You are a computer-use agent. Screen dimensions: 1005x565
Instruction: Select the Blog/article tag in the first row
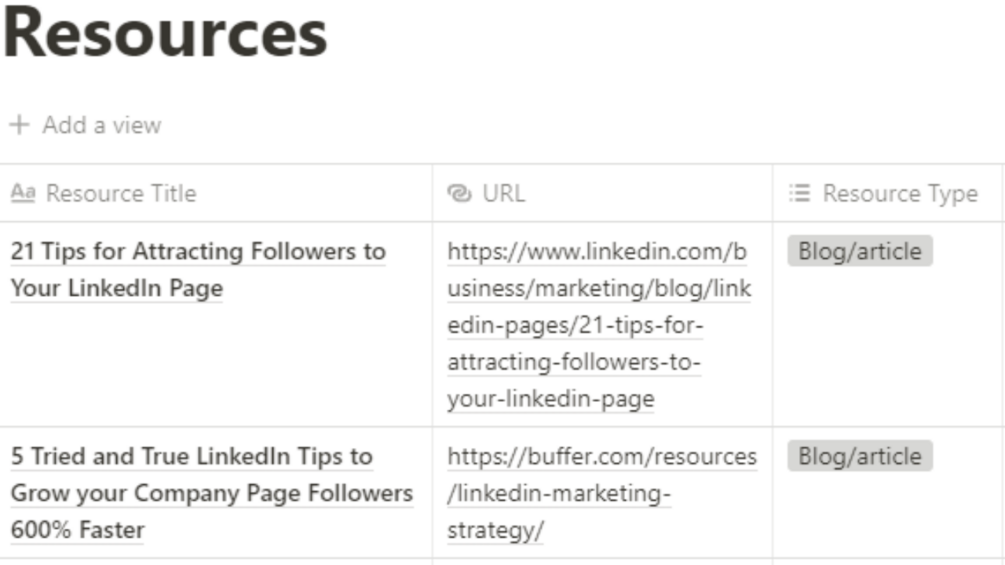tap(859, 252)
